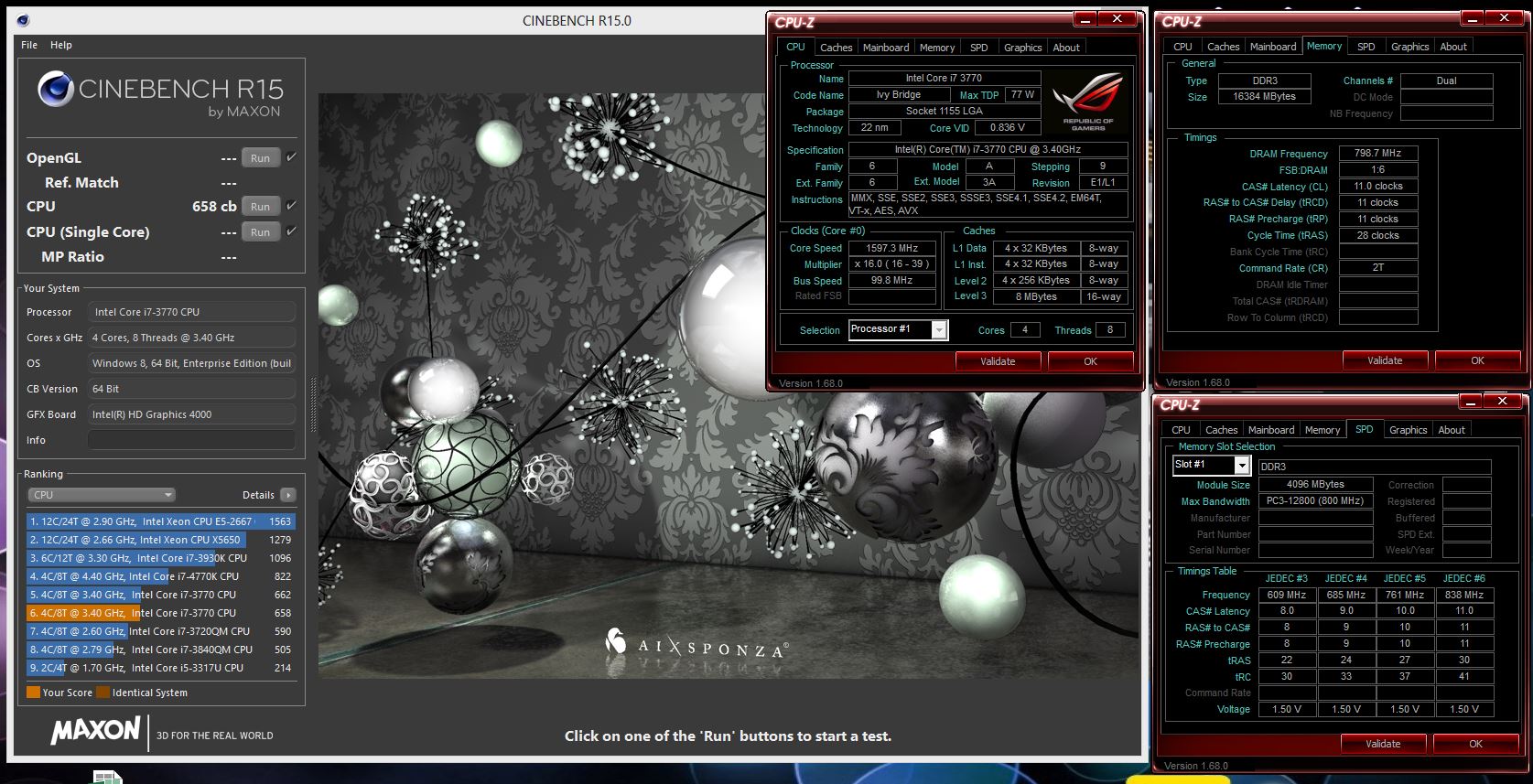Switch to Memory tab in CPU window
This screenshot has width=1533, height=784.
tap(936, 48)
